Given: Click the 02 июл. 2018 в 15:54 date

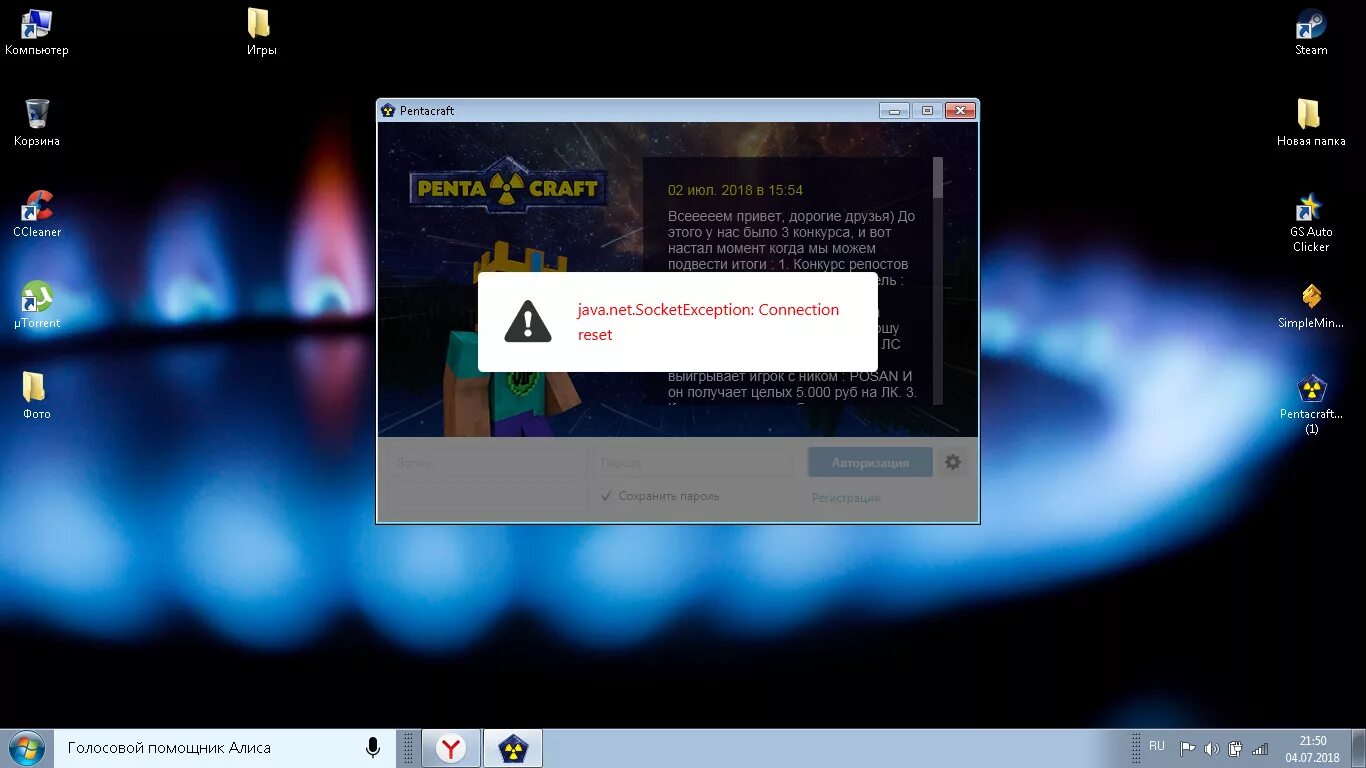Looking at the screenshot, I should [x=735, y=190].
